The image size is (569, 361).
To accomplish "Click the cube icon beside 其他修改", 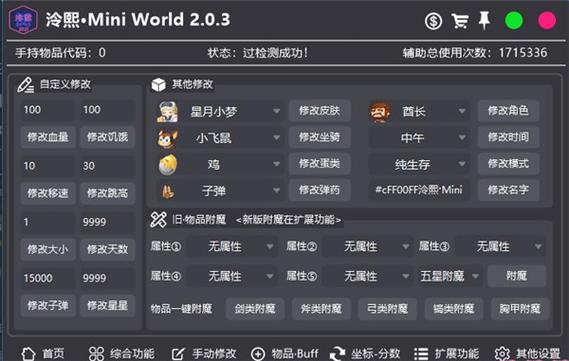I will [x=158, y=85].
